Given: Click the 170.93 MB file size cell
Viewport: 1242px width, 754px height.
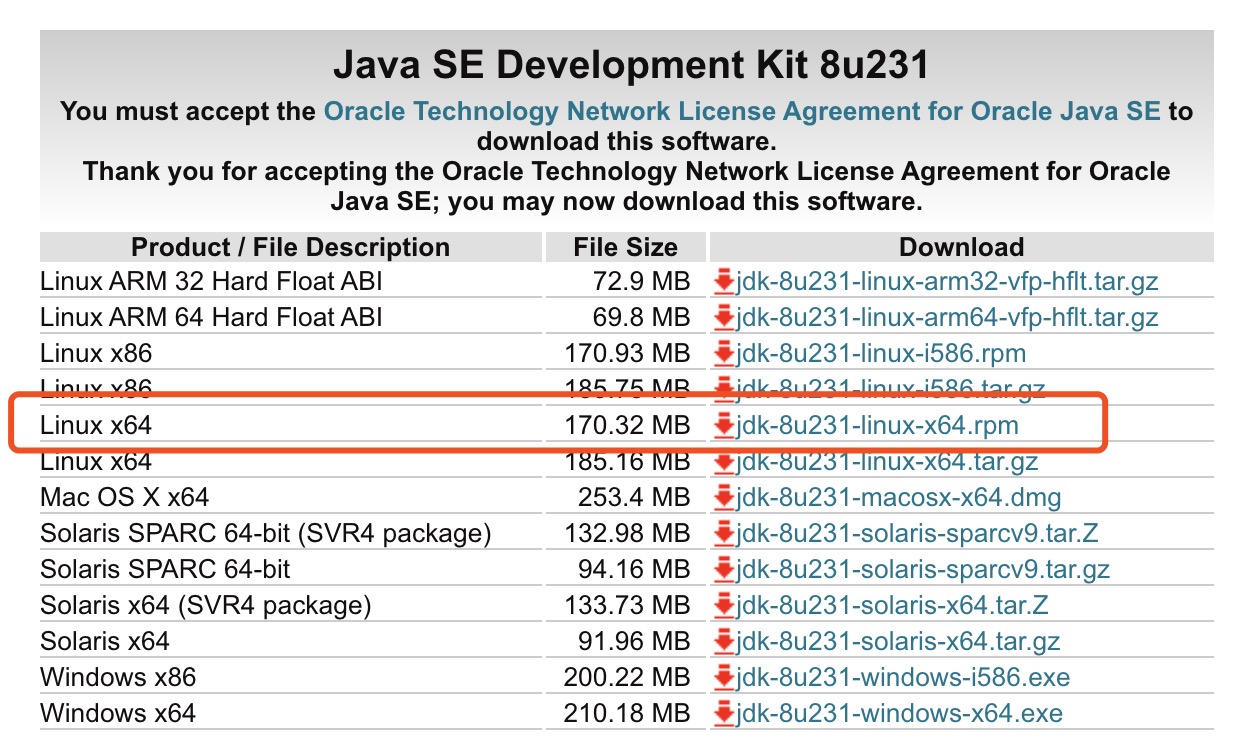Looking at the screenshot, I should point(626,354).
